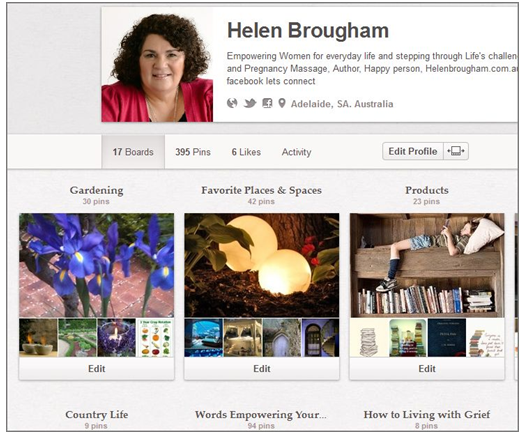
Task: Click the Edit Profile button
Action: pyautogui.click(x=413, y=151)
